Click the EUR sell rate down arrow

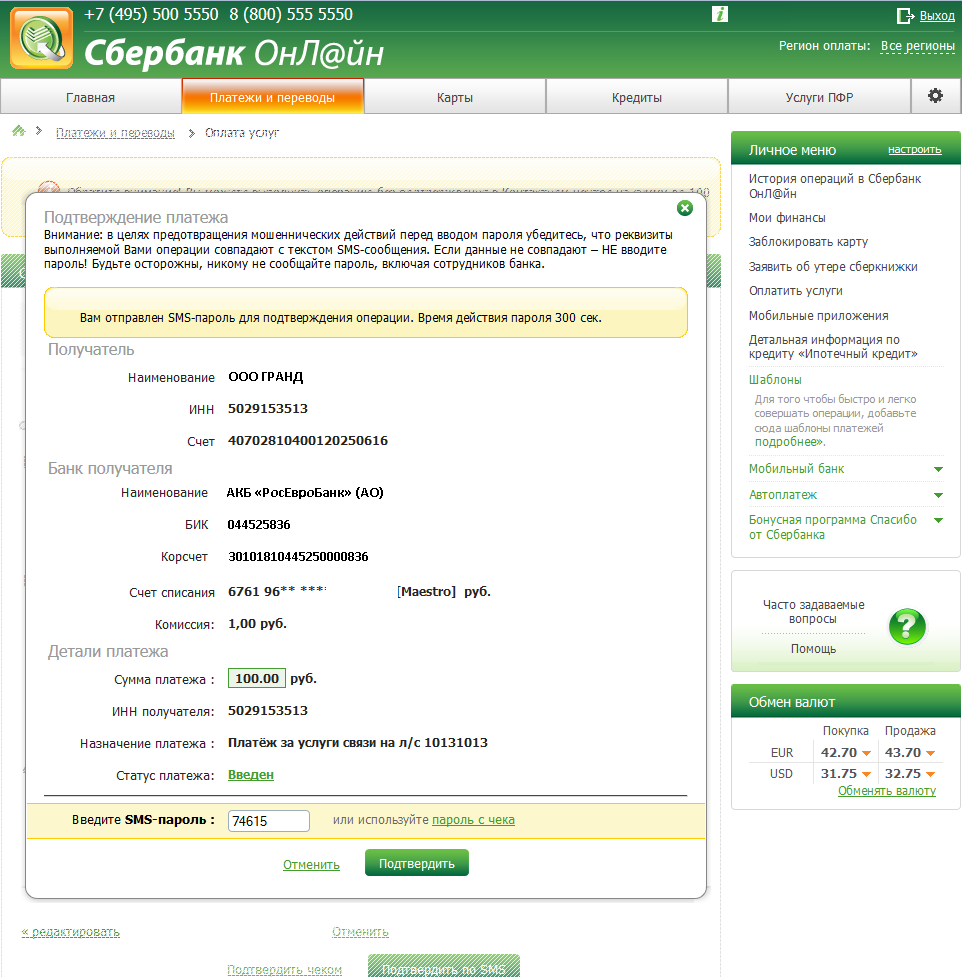[931, 754]
